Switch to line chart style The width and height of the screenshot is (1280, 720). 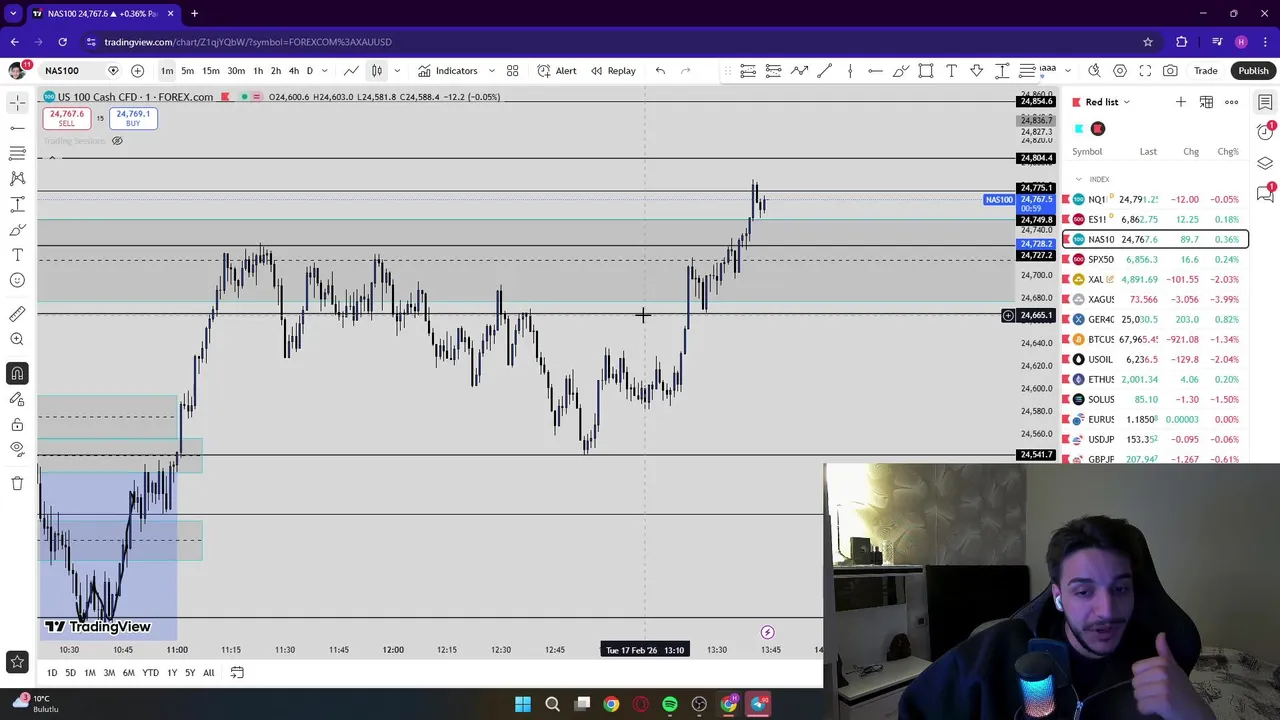click(352, 71)
